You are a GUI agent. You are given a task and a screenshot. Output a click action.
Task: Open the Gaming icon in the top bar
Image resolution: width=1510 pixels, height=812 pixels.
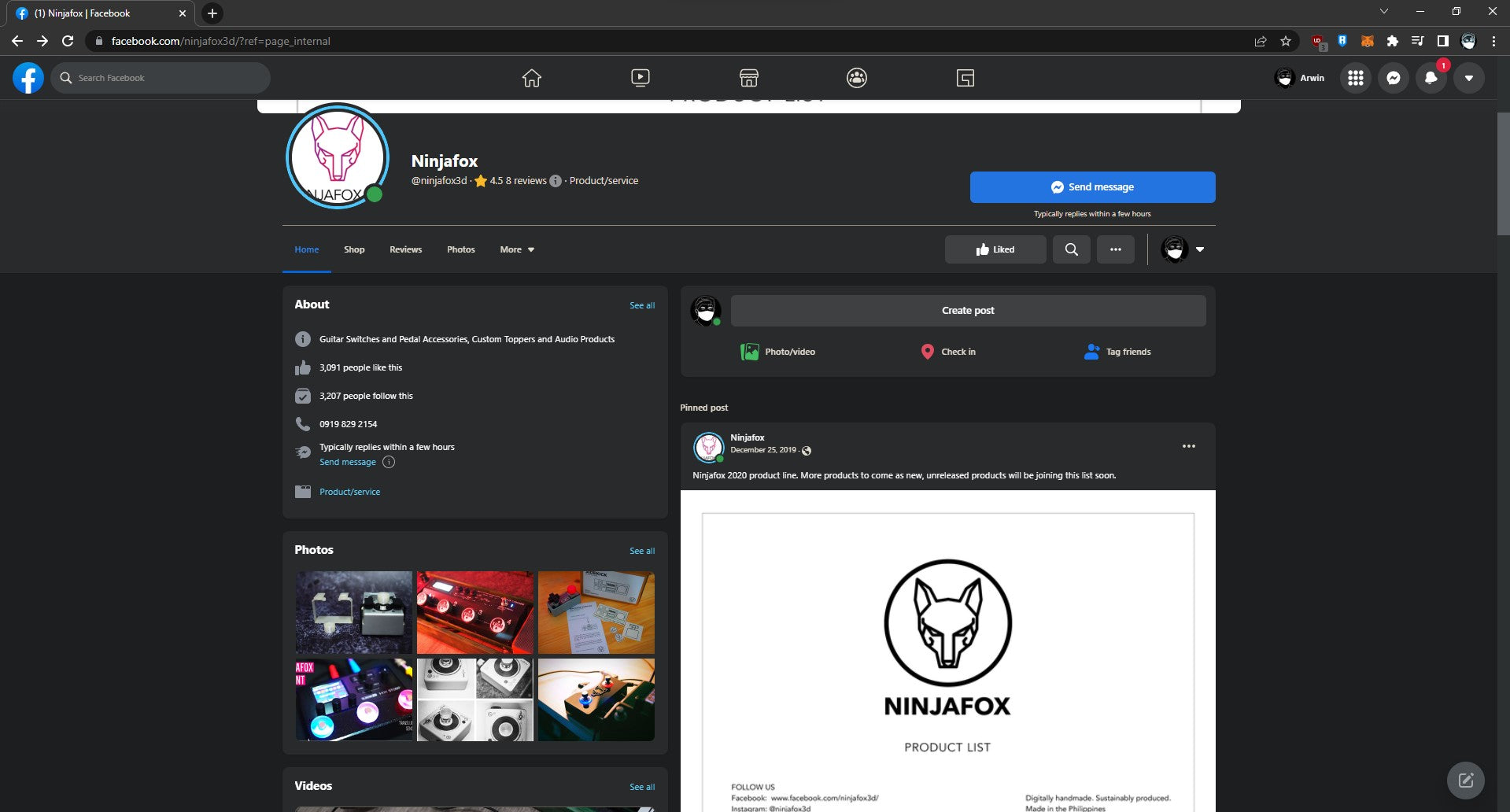coord(964,77)
